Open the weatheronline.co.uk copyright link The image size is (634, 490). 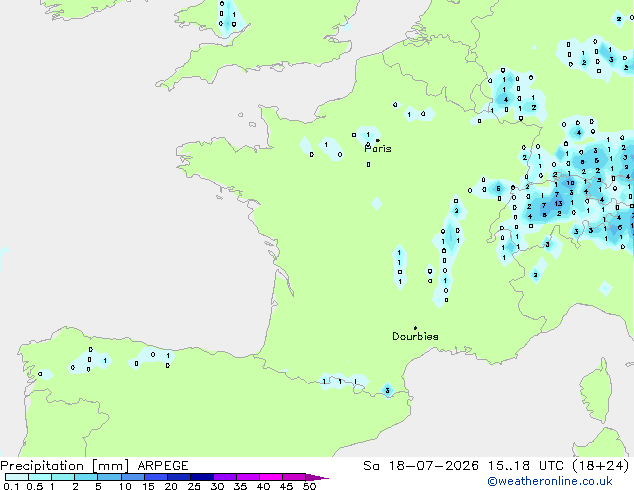tap(550, 481)
